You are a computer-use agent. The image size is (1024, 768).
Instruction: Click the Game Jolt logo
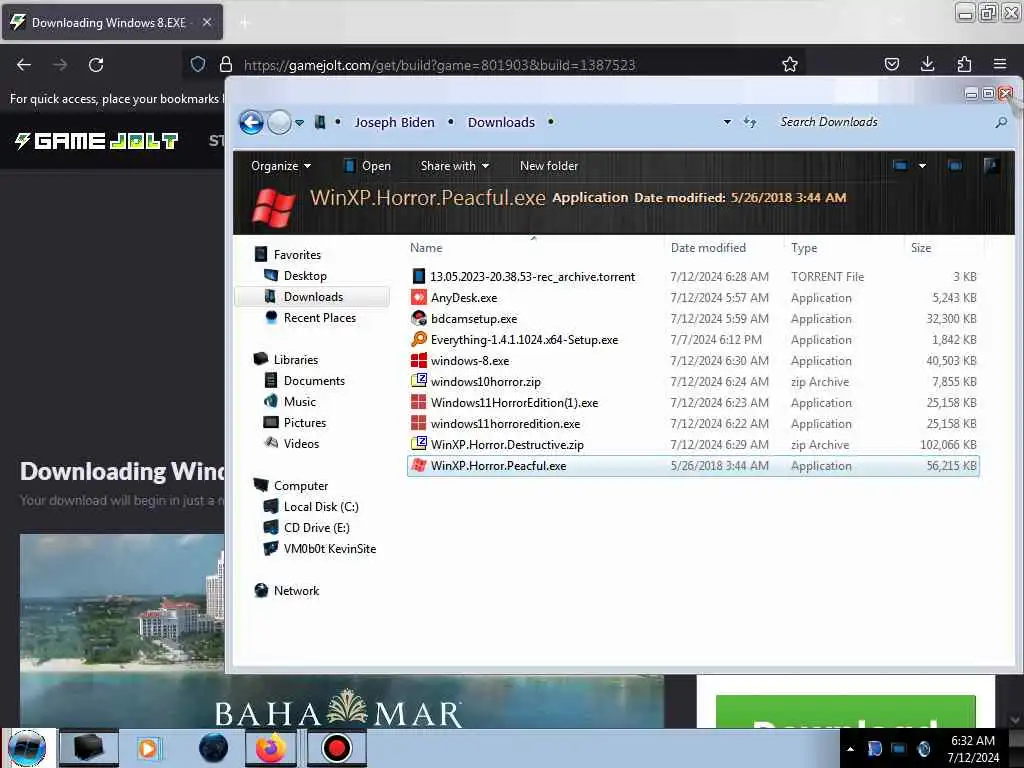[x=96, y=140]
